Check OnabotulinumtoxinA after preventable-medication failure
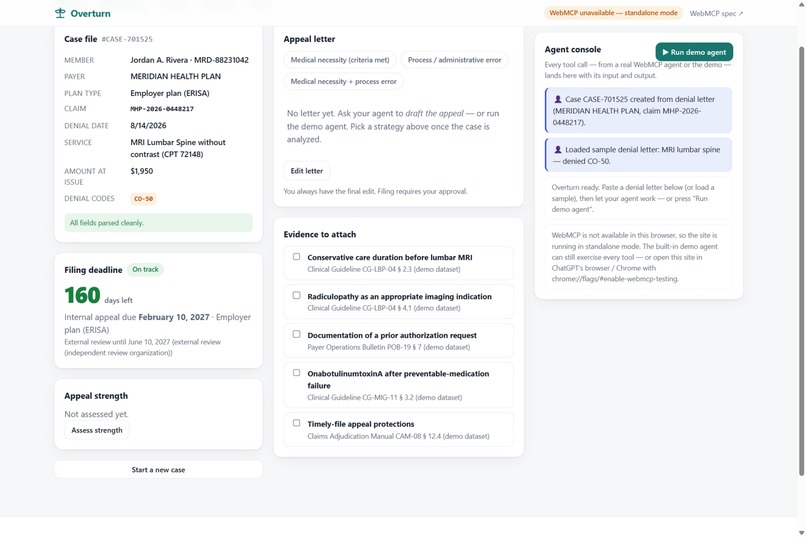The width and height of the screenshot is (806, 537). pyautogui.click(x=297, y=373)
